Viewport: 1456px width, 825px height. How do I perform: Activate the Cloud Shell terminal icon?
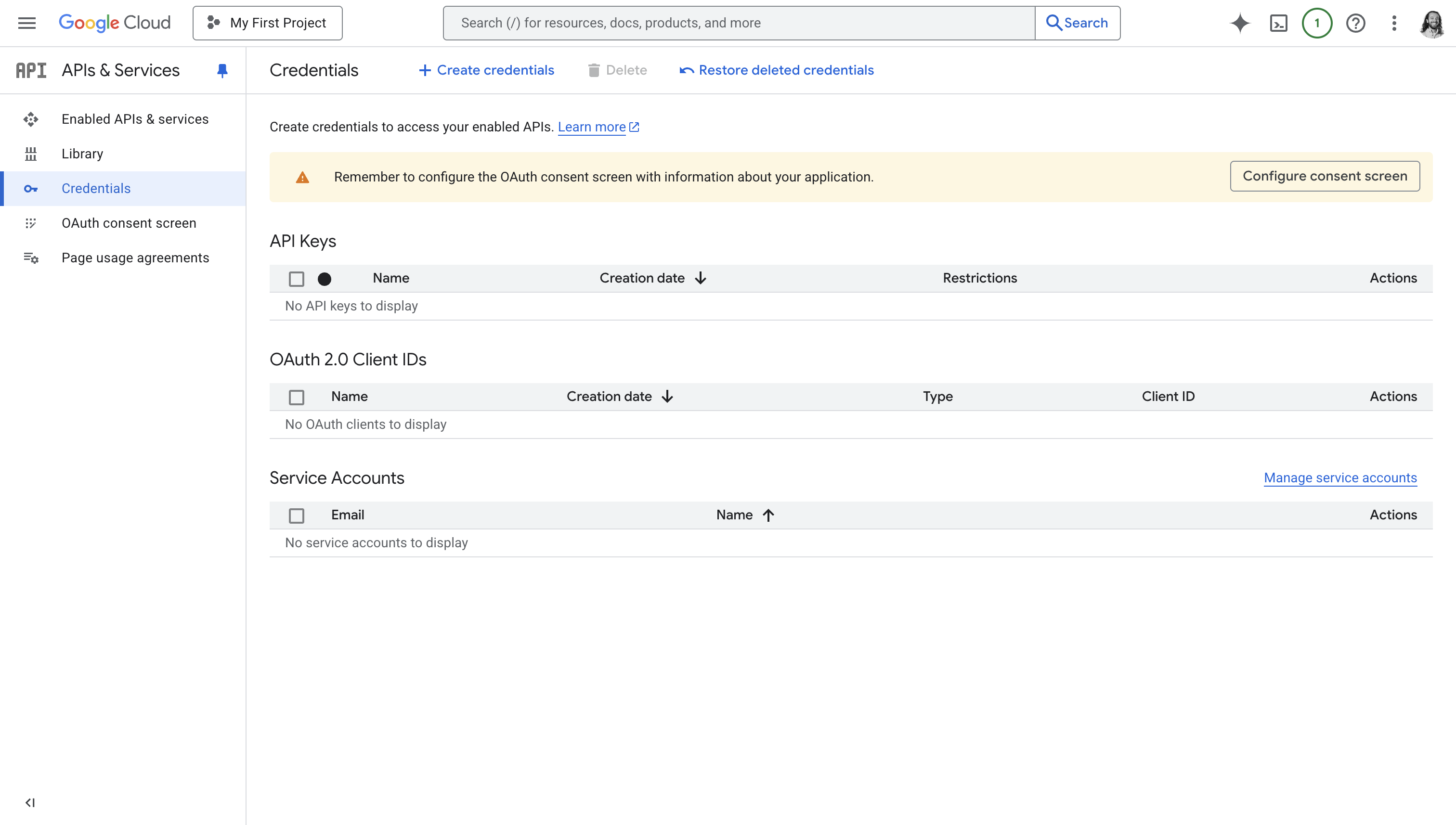tap(1279, 23)
